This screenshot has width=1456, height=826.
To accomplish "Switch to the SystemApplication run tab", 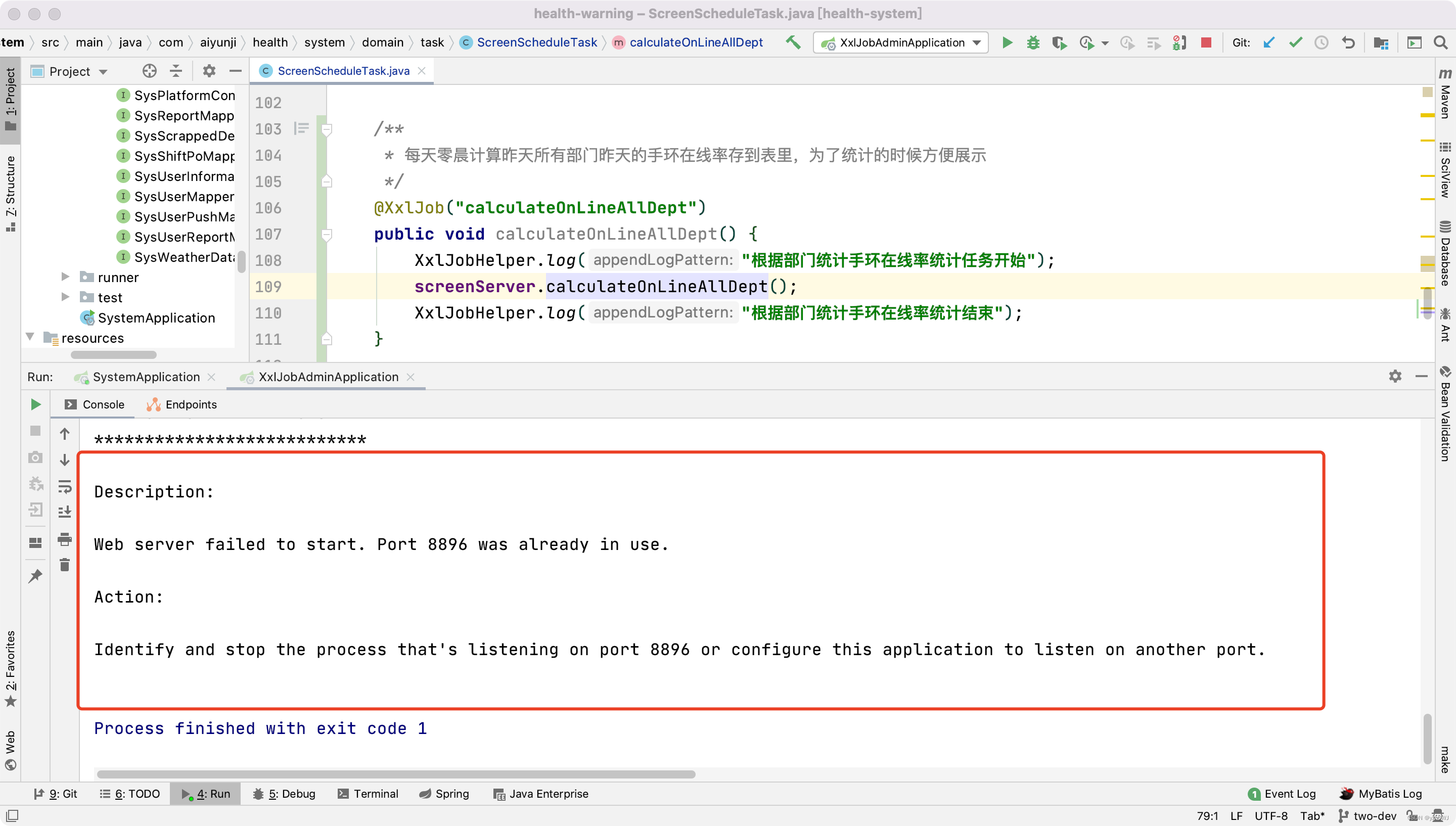I will tap(145, 377).
